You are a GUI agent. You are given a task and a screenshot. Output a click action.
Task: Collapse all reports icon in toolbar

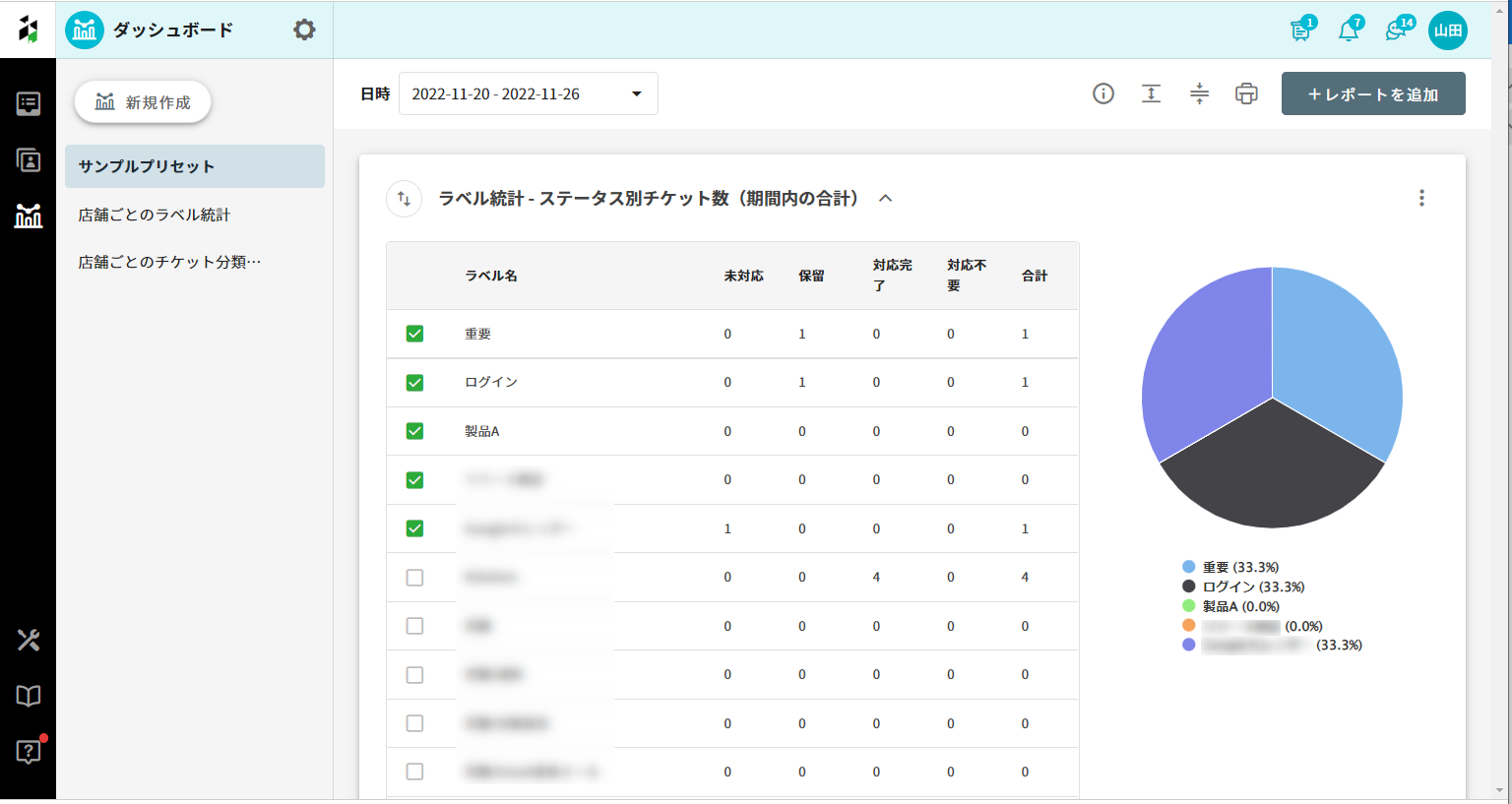point(1199,93)
